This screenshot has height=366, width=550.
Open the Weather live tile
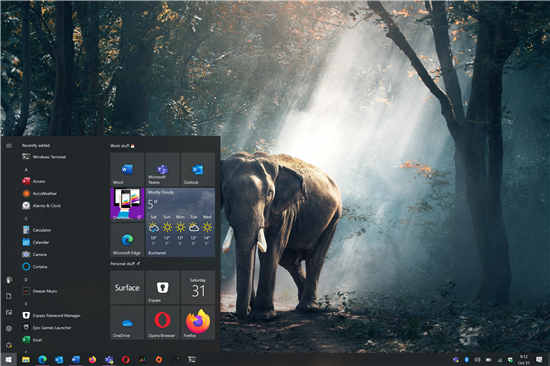180,222
